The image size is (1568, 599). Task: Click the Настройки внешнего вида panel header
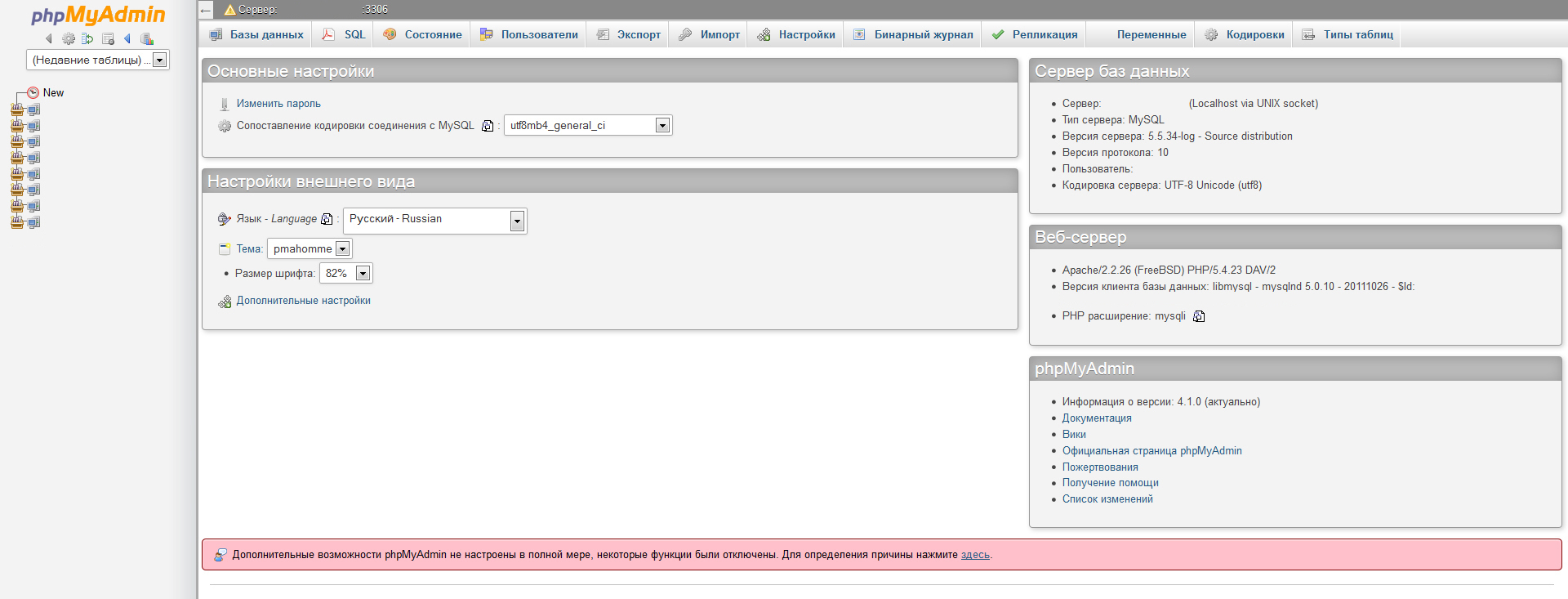coord(610,181)
